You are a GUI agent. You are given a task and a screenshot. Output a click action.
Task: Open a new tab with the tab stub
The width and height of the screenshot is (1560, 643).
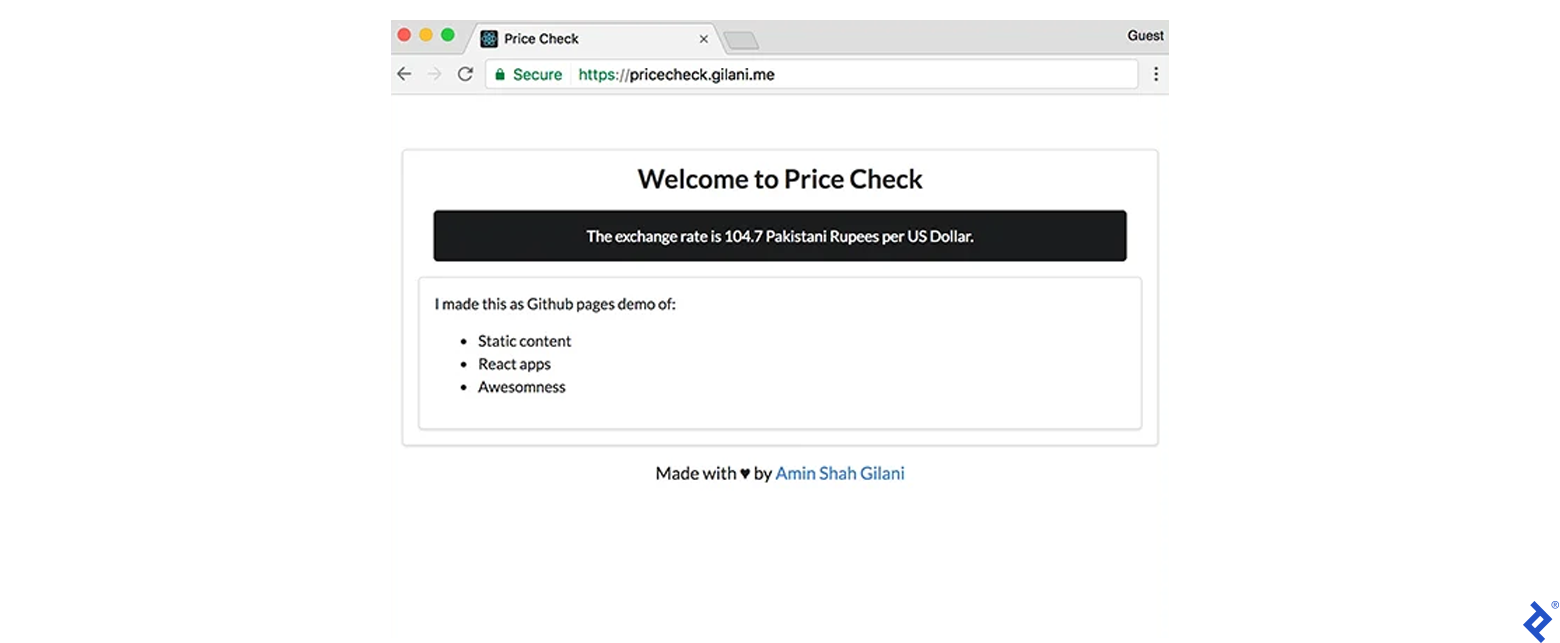740,39
